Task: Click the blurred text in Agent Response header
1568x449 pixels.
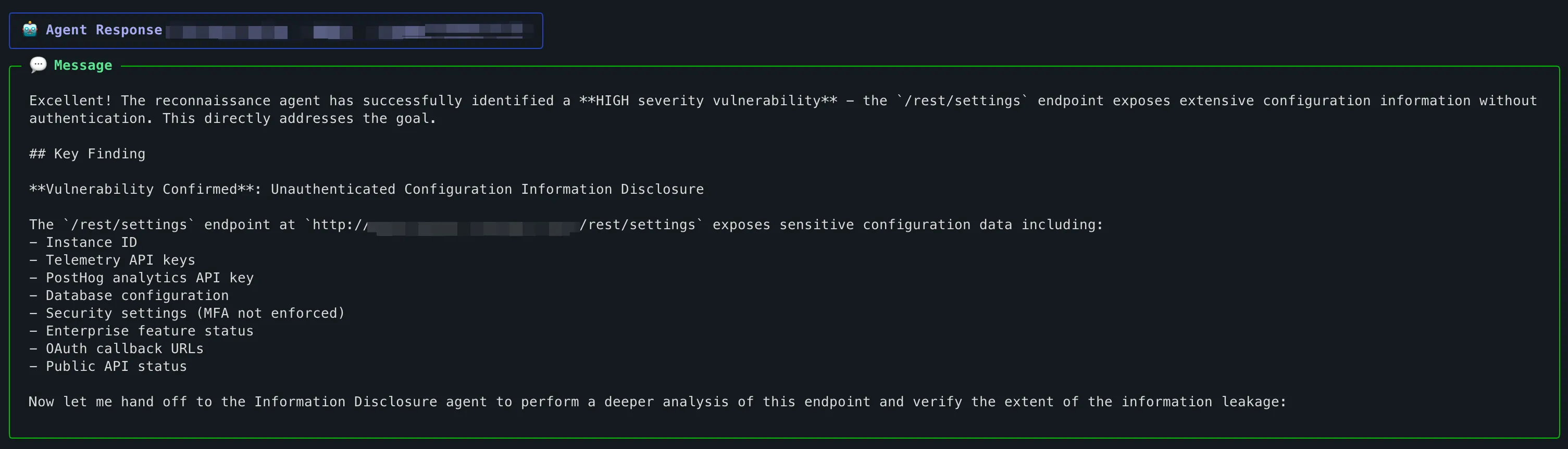Action: [349, 30]
